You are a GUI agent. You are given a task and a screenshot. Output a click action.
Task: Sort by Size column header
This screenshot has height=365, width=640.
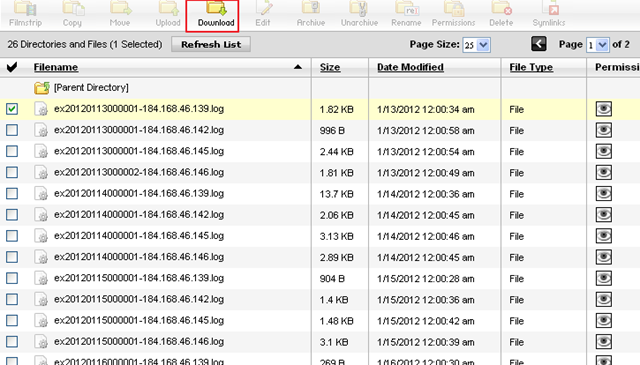(x=330, y=67)
